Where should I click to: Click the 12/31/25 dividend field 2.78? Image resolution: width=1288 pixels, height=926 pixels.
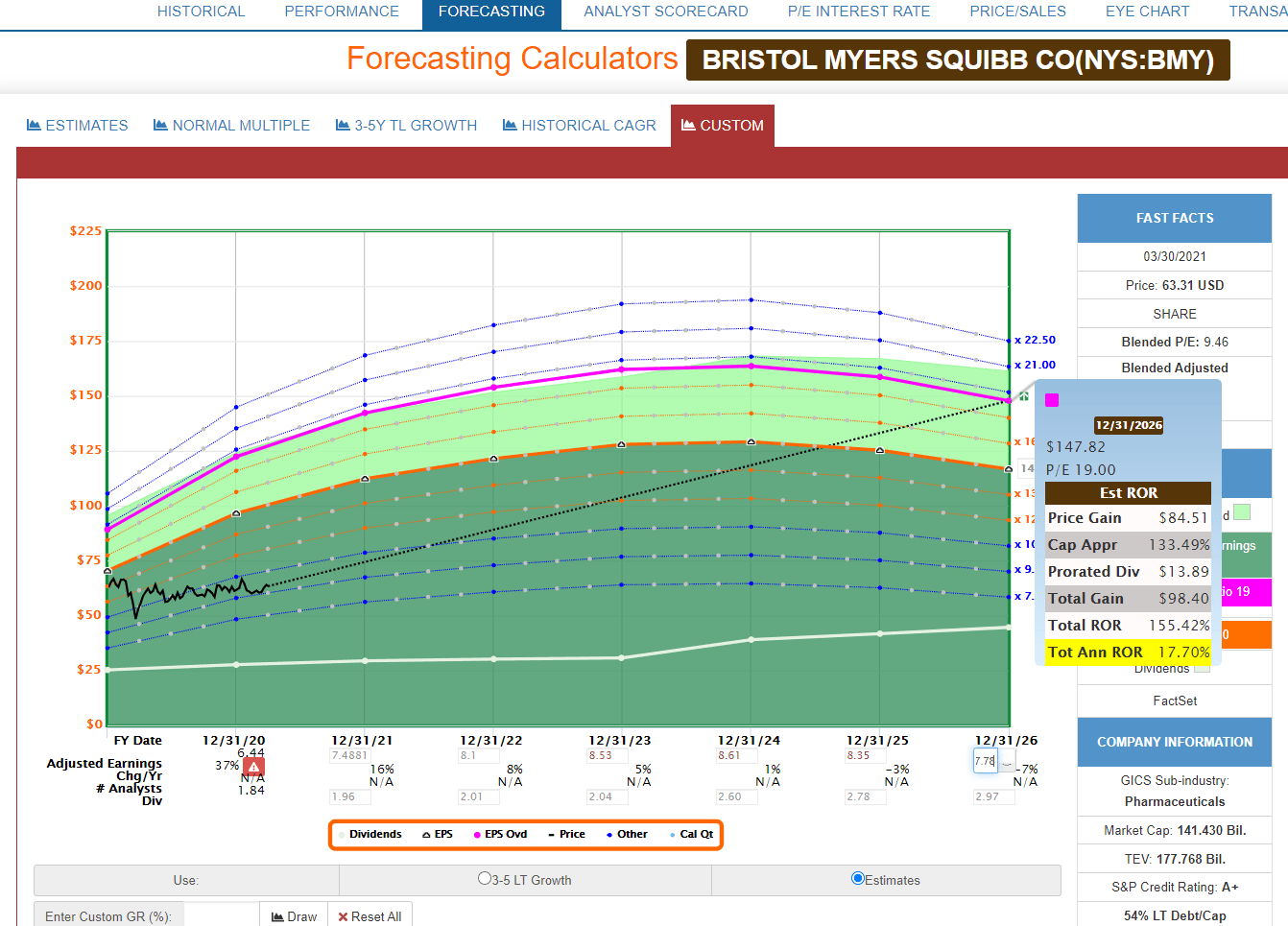(x=864, y=797)
